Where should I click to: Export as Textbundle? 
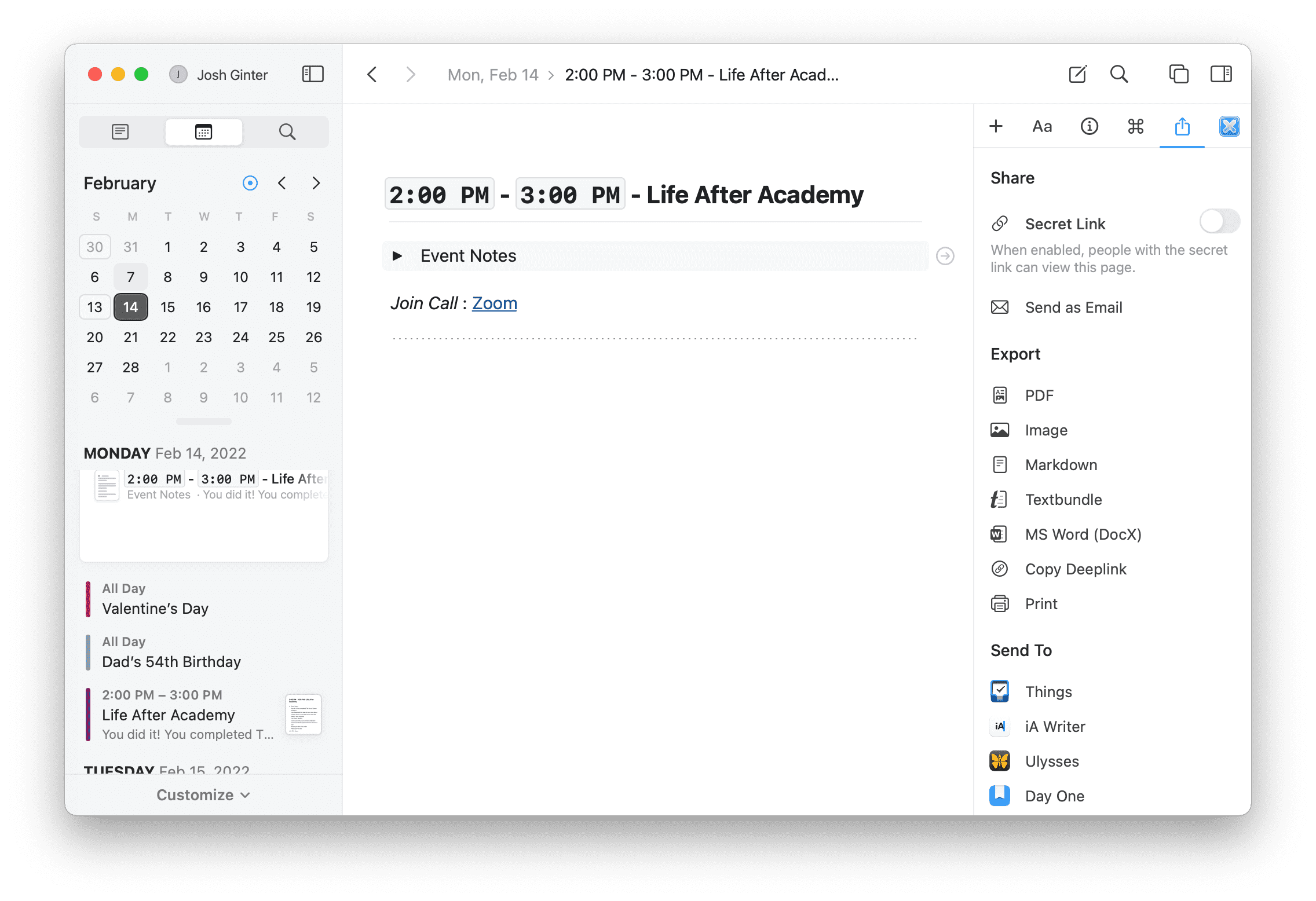coord(1047,500)
